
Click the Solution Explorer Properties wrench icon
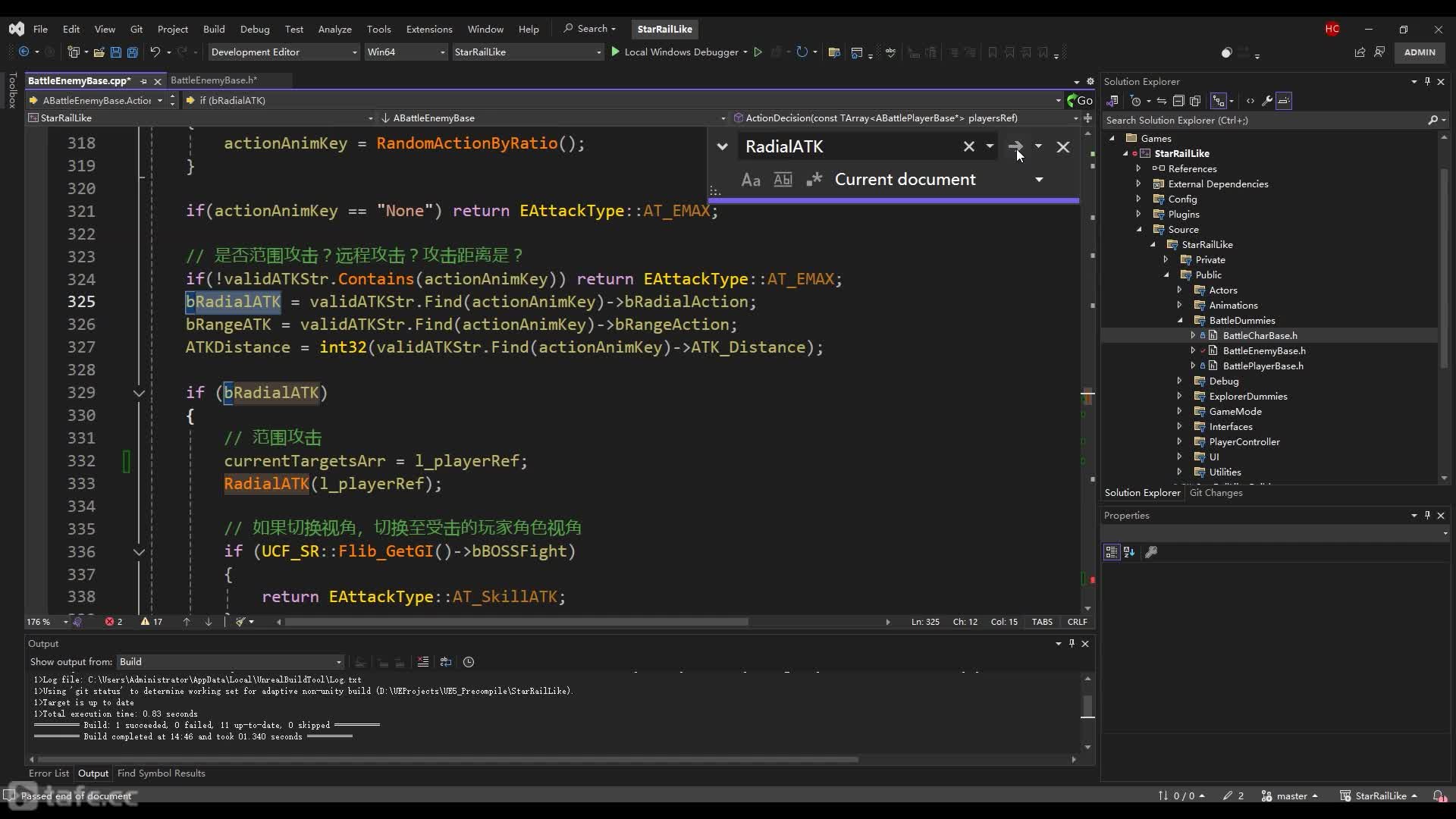(1267, 101)
